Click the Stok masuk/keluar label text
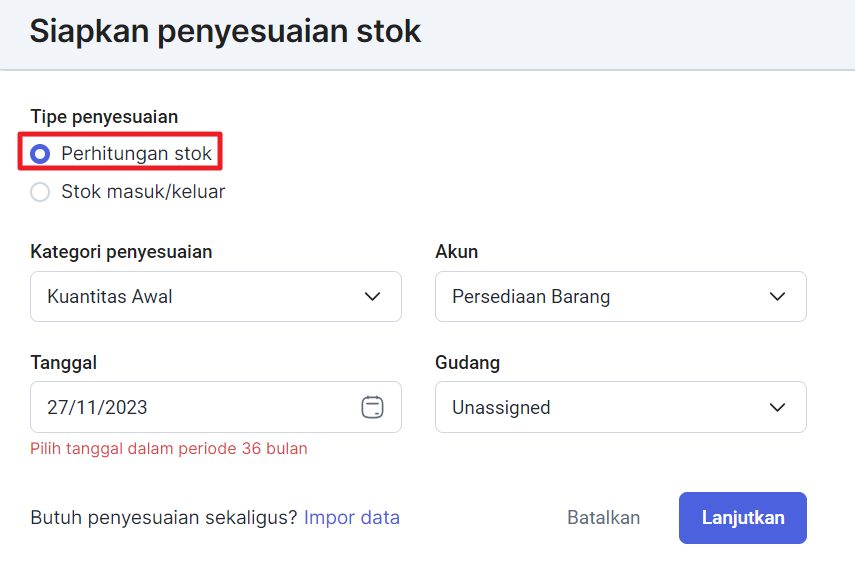 coord(143,191)
